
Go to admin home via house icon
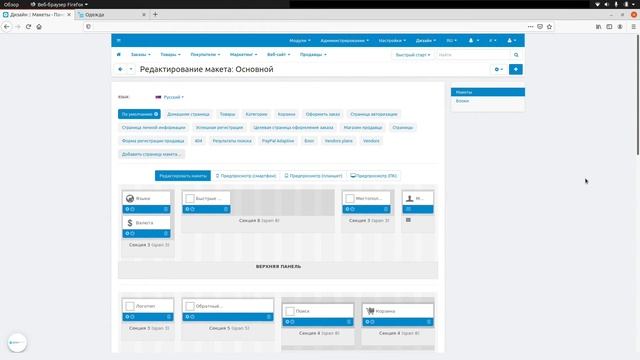pos(119,54)
